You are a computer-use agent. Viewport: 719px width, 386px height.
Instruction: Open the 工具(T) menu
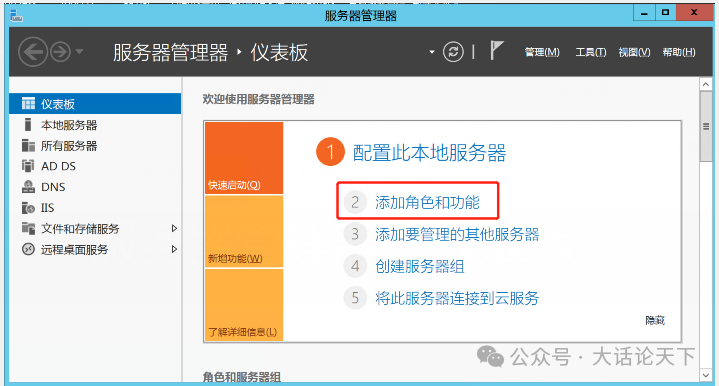click(x=591, y=52)
